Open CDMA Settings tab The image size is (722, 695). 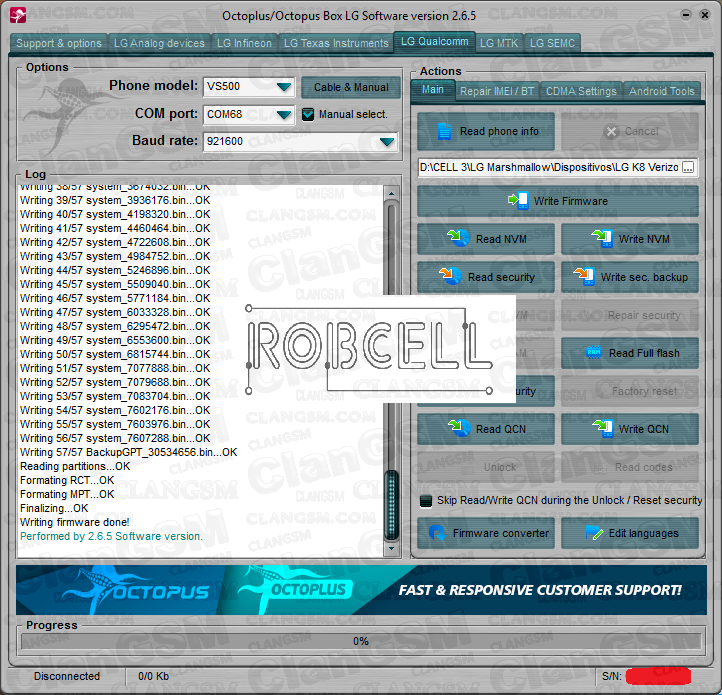pyautogui.click(x=581, y=91)
